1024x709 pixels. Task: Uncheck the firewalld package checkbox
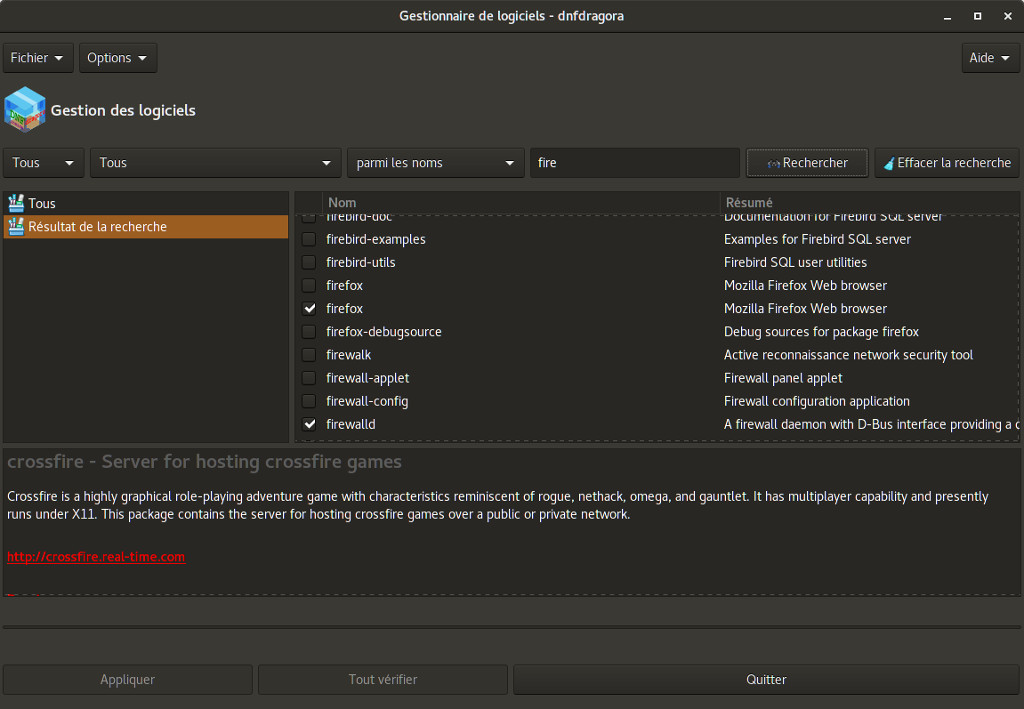309,424
